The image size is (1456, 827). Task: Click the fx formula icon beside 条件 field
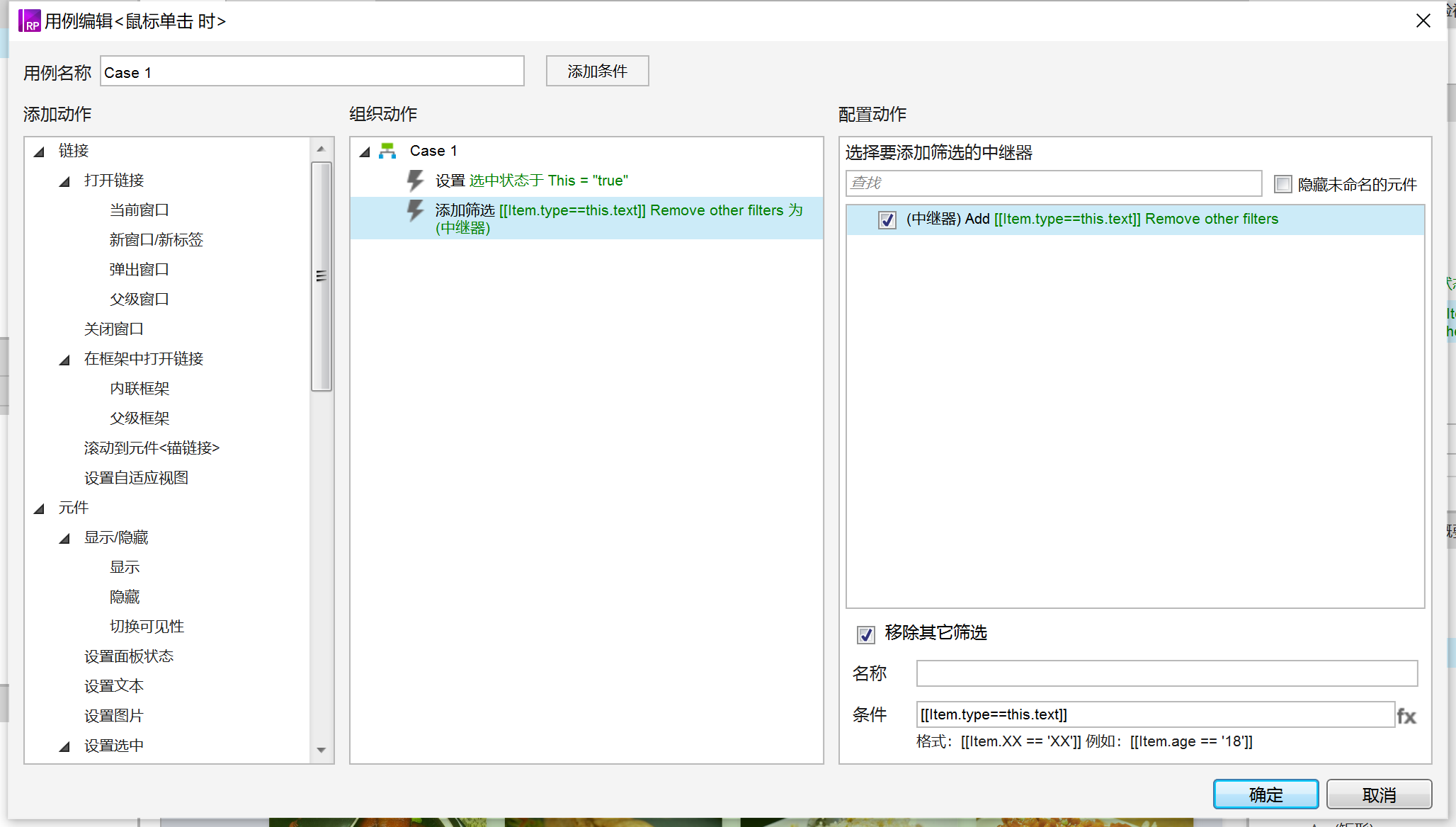click(x=1406, y=716)
